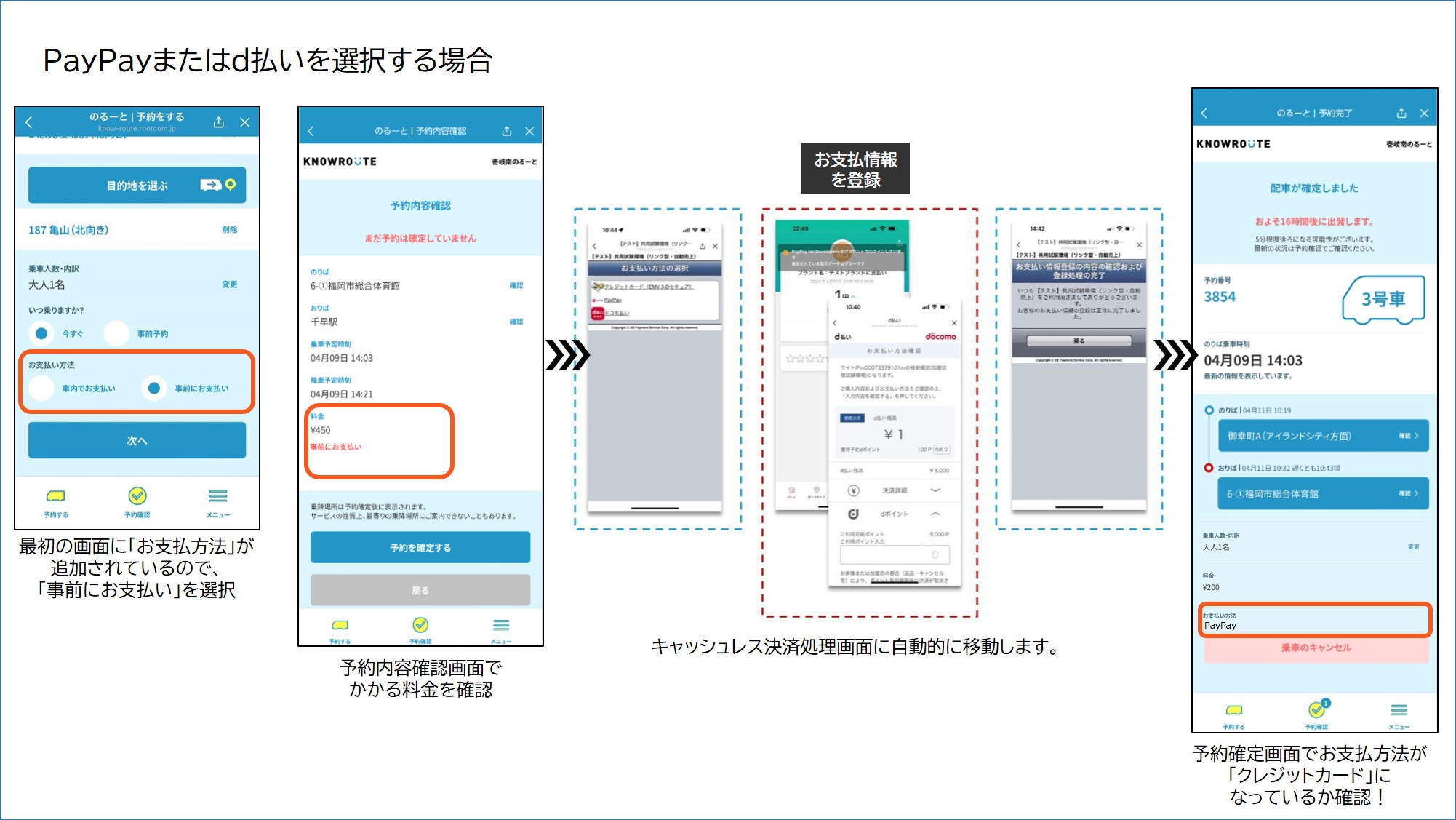Open 御幸町A(アイランドシティ方面) stop details
The width and height of the screenshot is (1456, 820).
(1323, 436)
